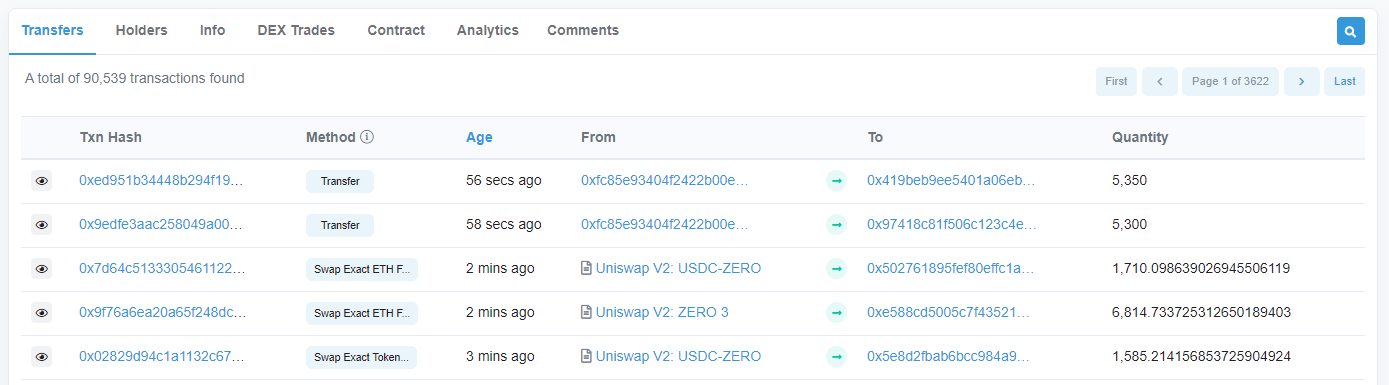The width and height of the screenshot is (1389, 385).
Task: Toggle the eye icon for txn 0x9edfe3aac258049a00
Action: (42, 225)
